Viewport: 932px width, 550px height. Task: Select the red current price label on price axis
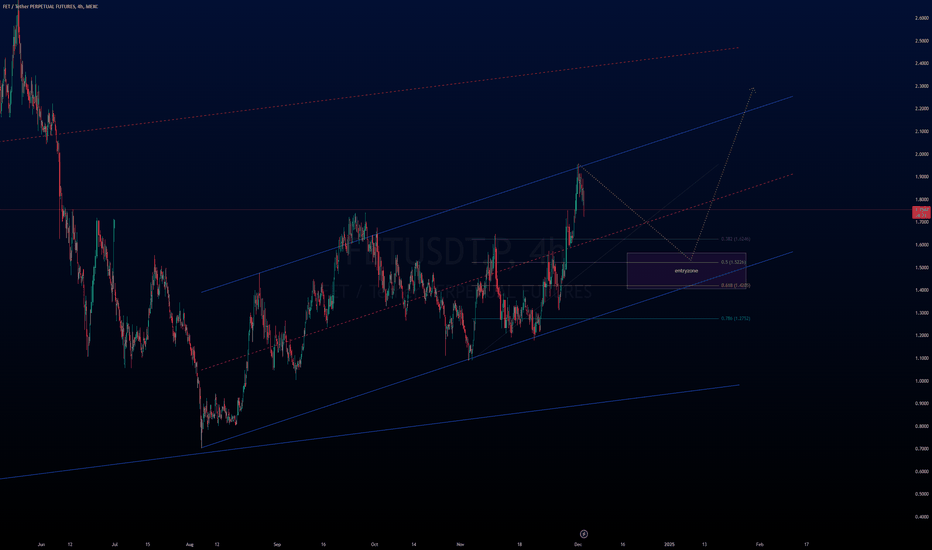pos(921,212)
